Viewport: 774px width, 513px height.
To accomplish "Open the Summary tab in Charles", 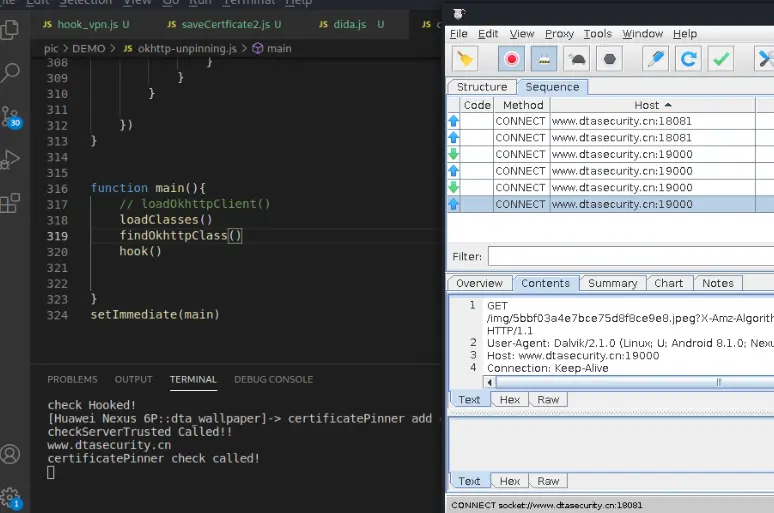I will (612, 283).
